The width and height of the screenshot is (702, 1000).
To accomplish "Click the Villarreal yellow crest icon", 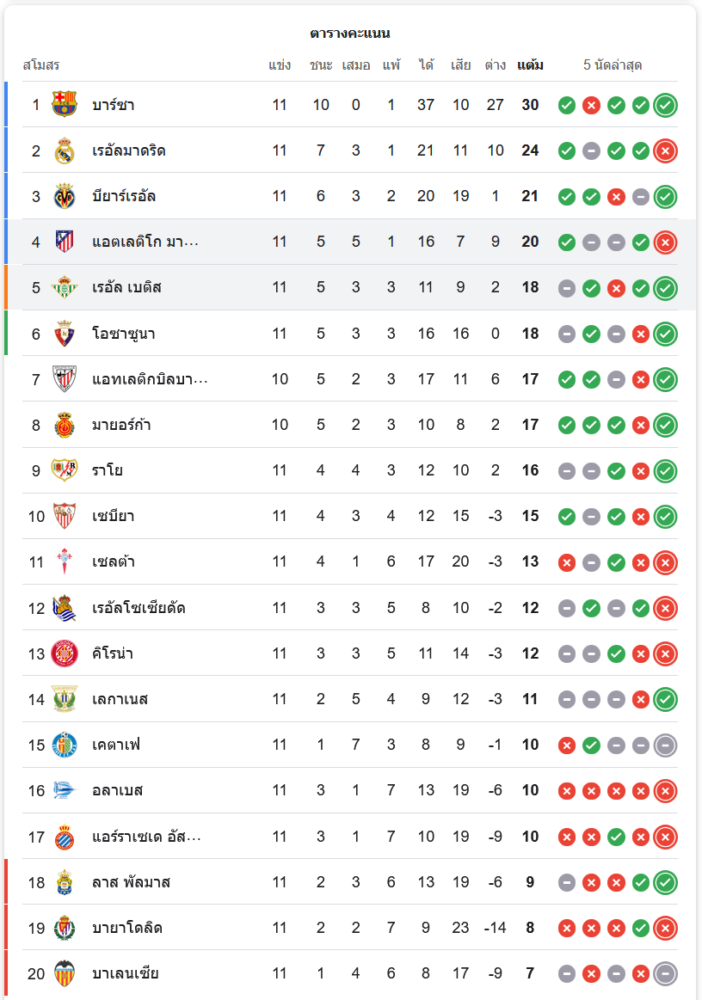I will tap(65, 196).
